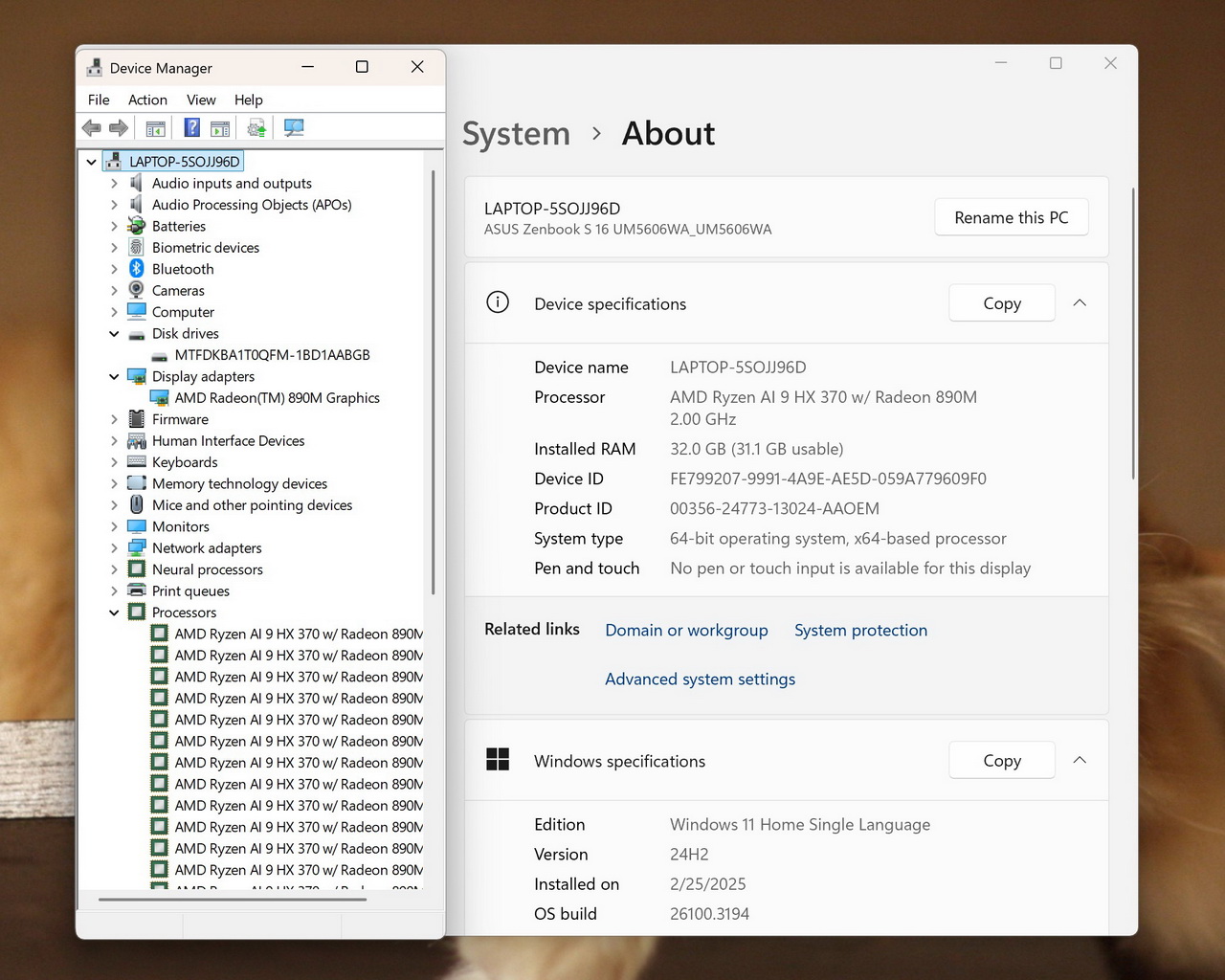Click the Back arrow in Device Manager toolbar
Screen dimensions: 1225x980
pyautogui.click(x=92, y=127)
